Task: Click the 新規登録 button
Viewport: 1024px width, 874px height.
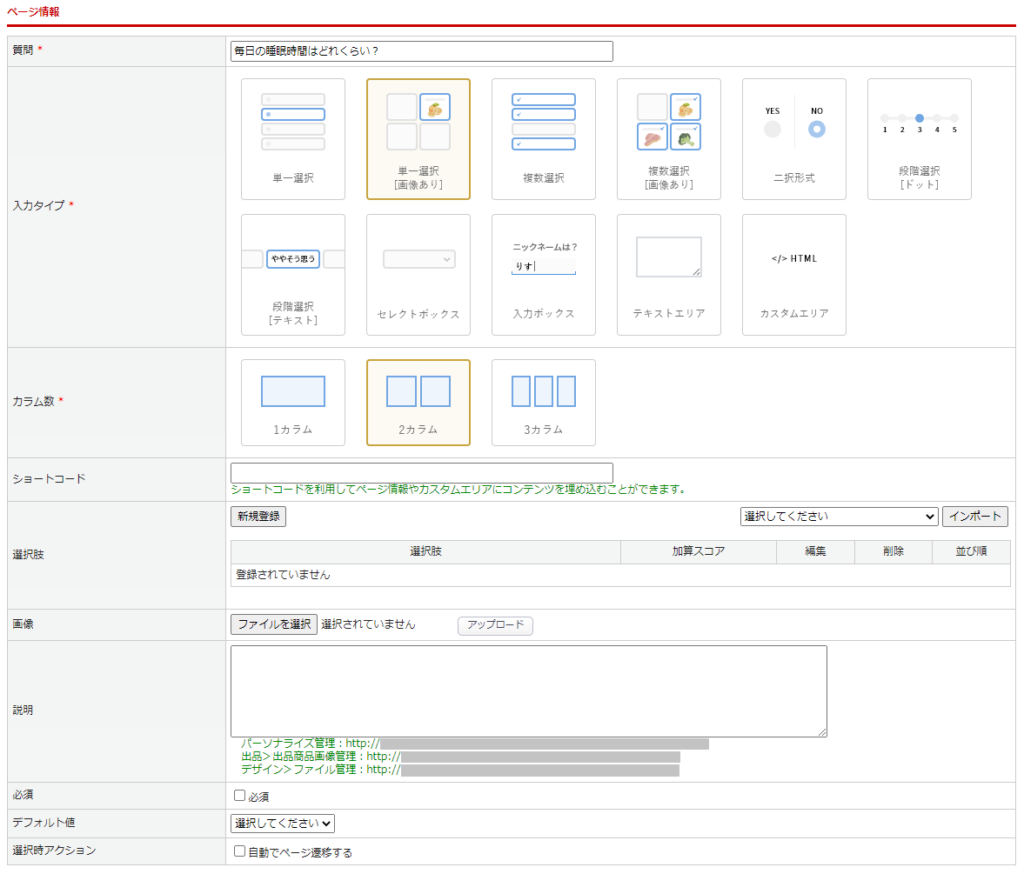Action: click(258, 517)
